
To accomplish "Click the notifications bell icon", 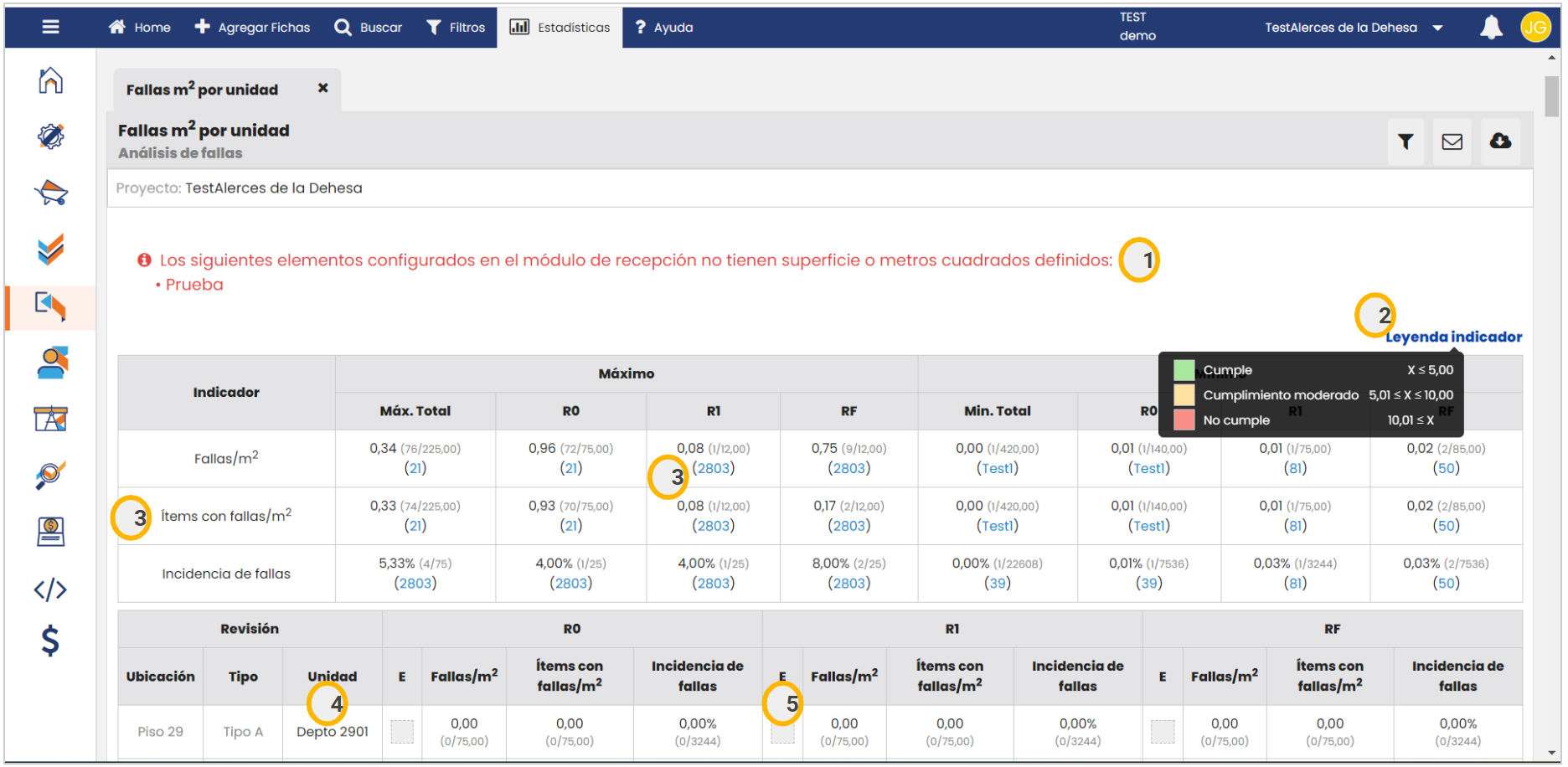I will click(1490, 28).
